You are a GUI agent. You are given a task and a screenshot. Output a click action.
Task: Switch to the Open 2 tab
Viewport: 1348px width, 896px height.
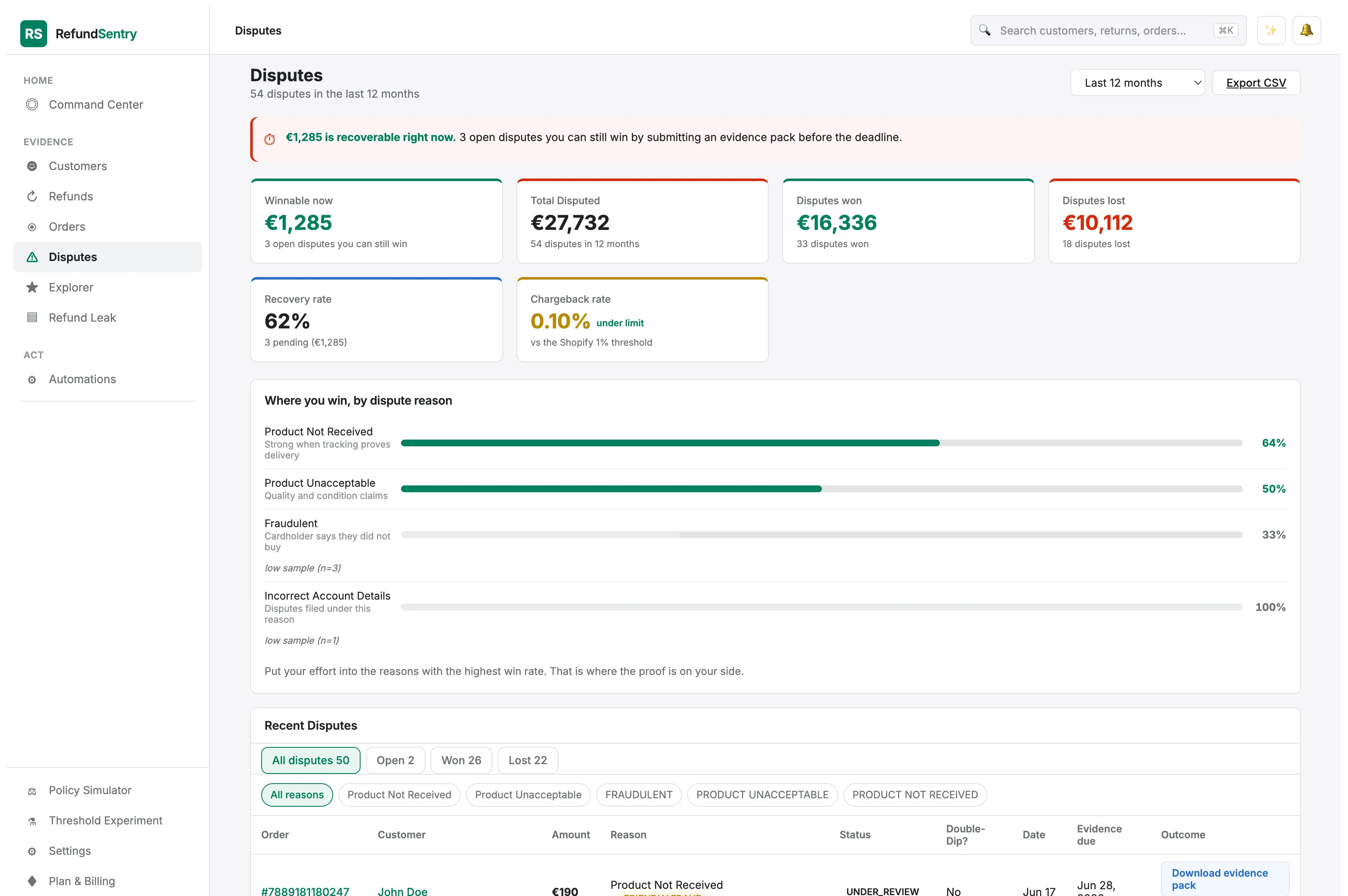[x=395, y=760]
